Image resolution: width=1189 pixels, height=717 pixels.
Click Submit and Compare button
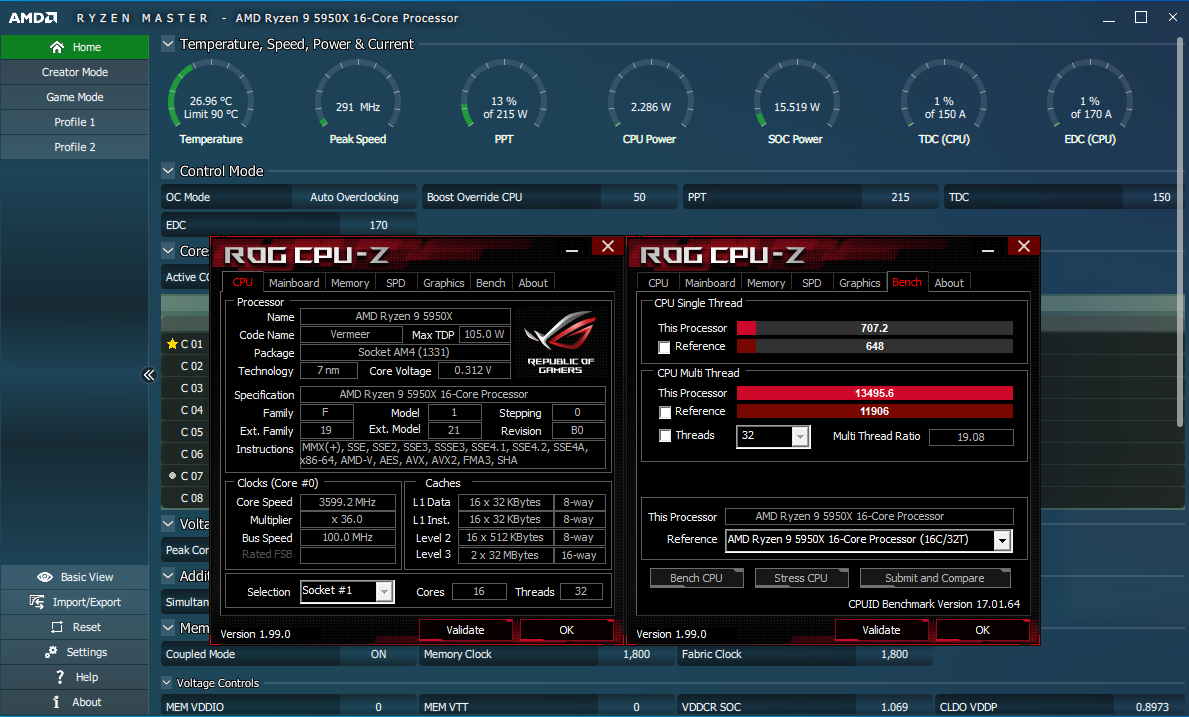pyautogui.click(x=934, y=578)
